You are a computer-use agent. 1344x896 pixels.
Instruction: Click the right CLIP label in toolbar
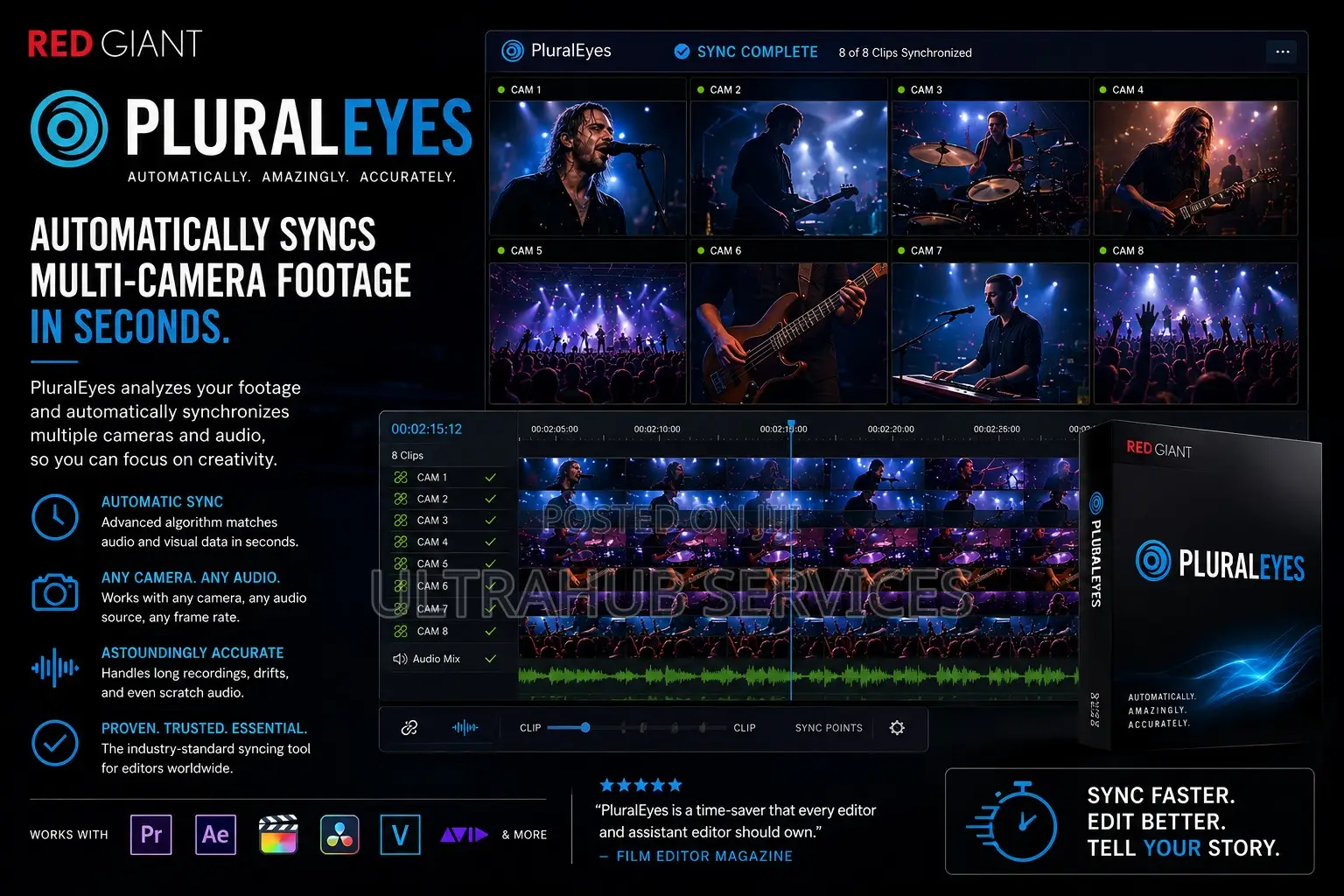745,728
